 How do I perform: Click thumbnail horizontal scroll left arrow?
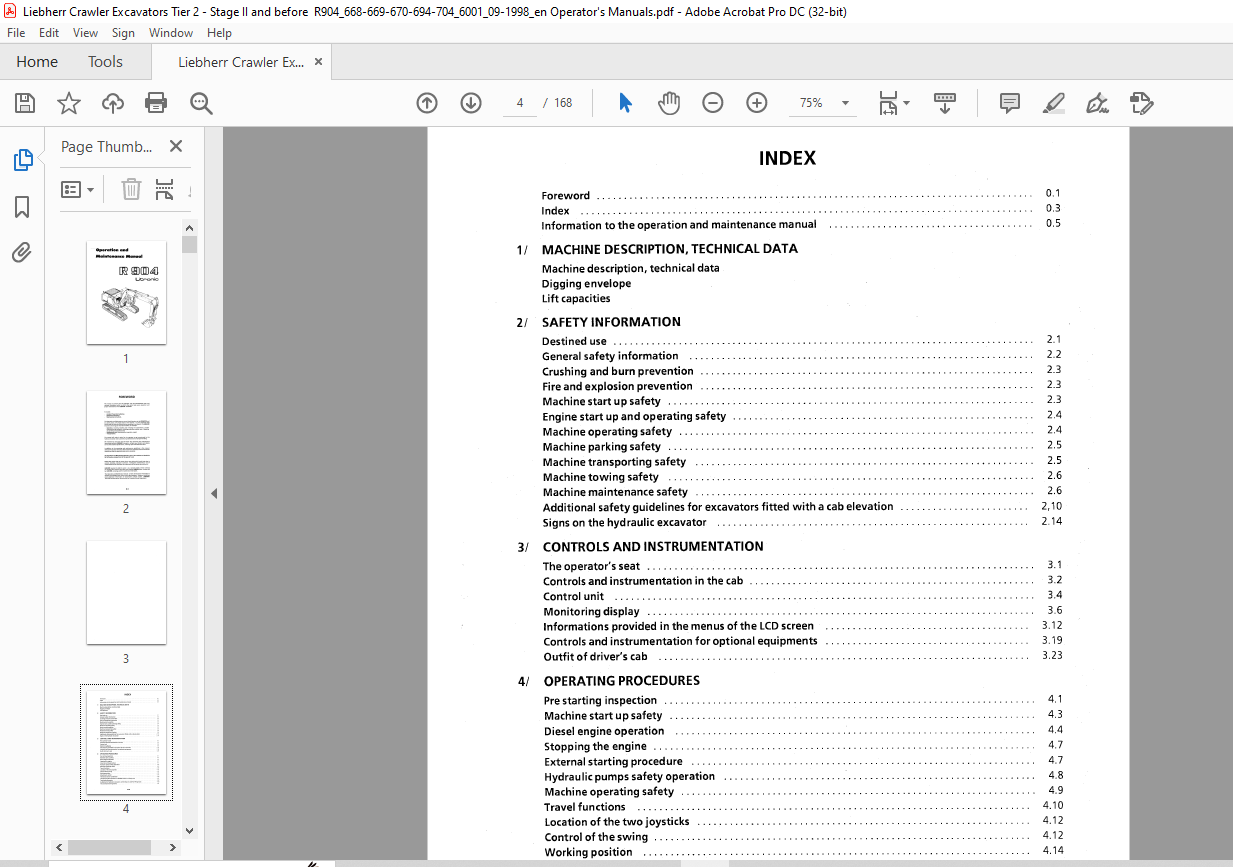[x=59, y=847]
